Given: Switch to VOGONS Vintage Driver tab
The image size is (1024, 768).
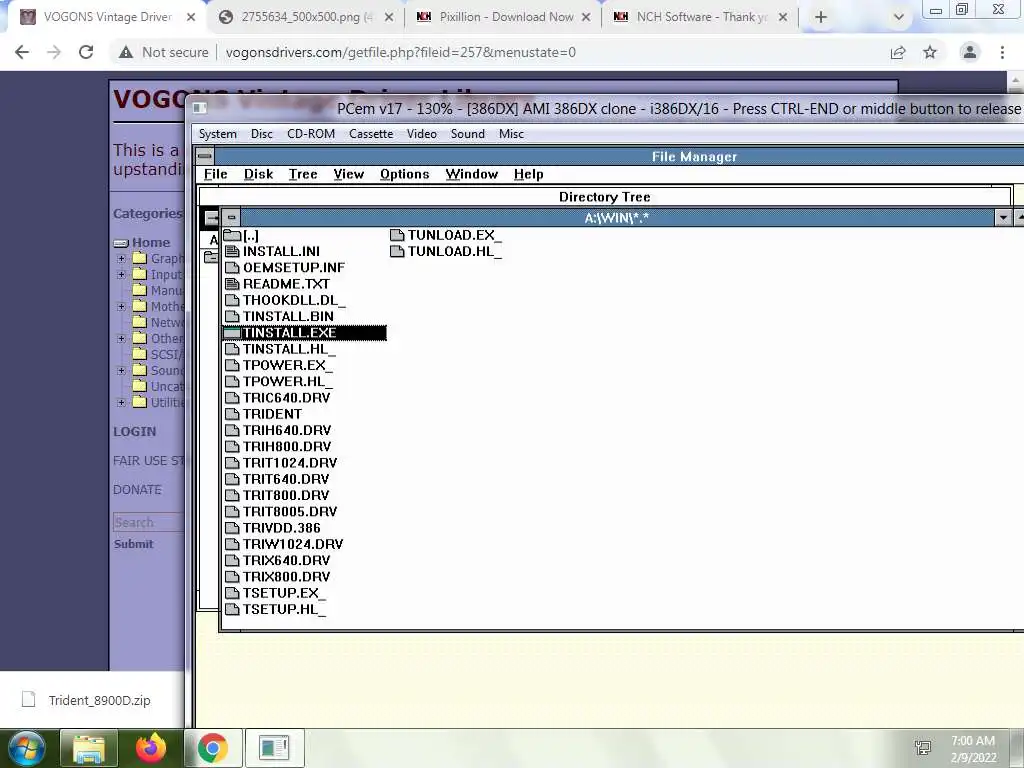Looking at the screenshot, I should 107,17.
